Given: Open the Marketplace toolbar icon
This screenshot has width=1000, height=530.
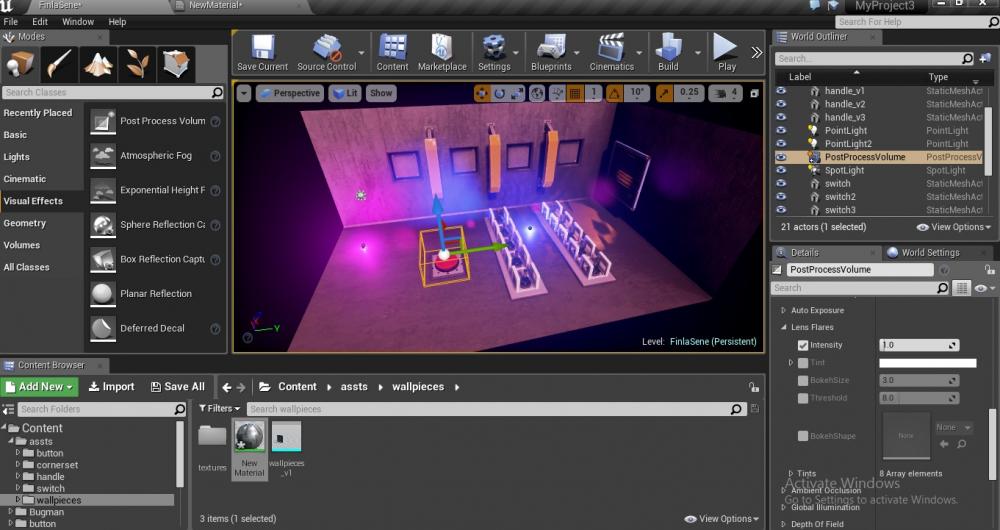Looking at the screenshot, I should 442,52.
